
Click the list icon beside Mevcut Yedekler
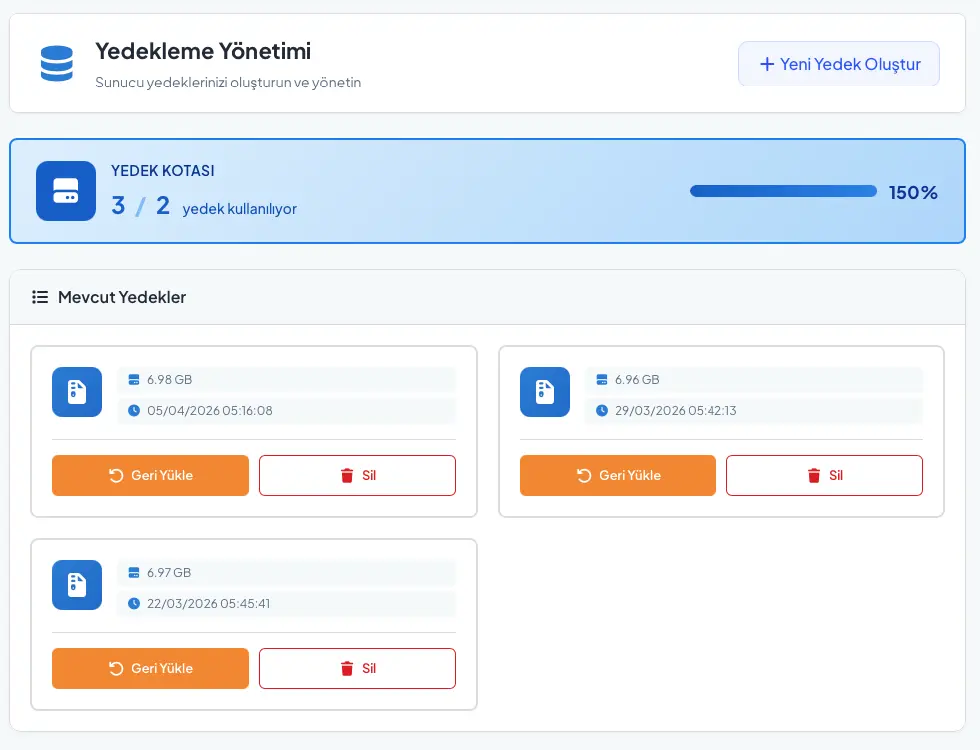[x=40, y=297]
